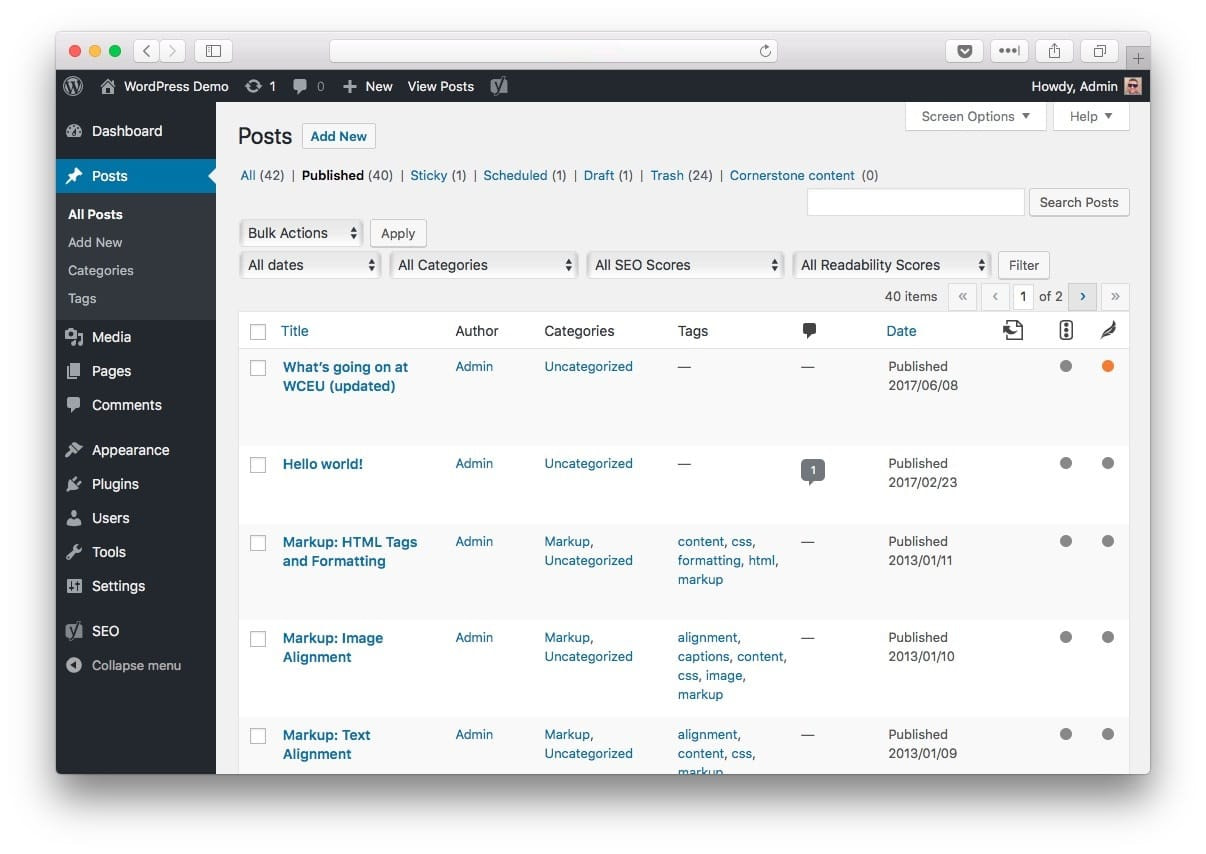Select all posts with header checkbox

click(x=258, y=331)
